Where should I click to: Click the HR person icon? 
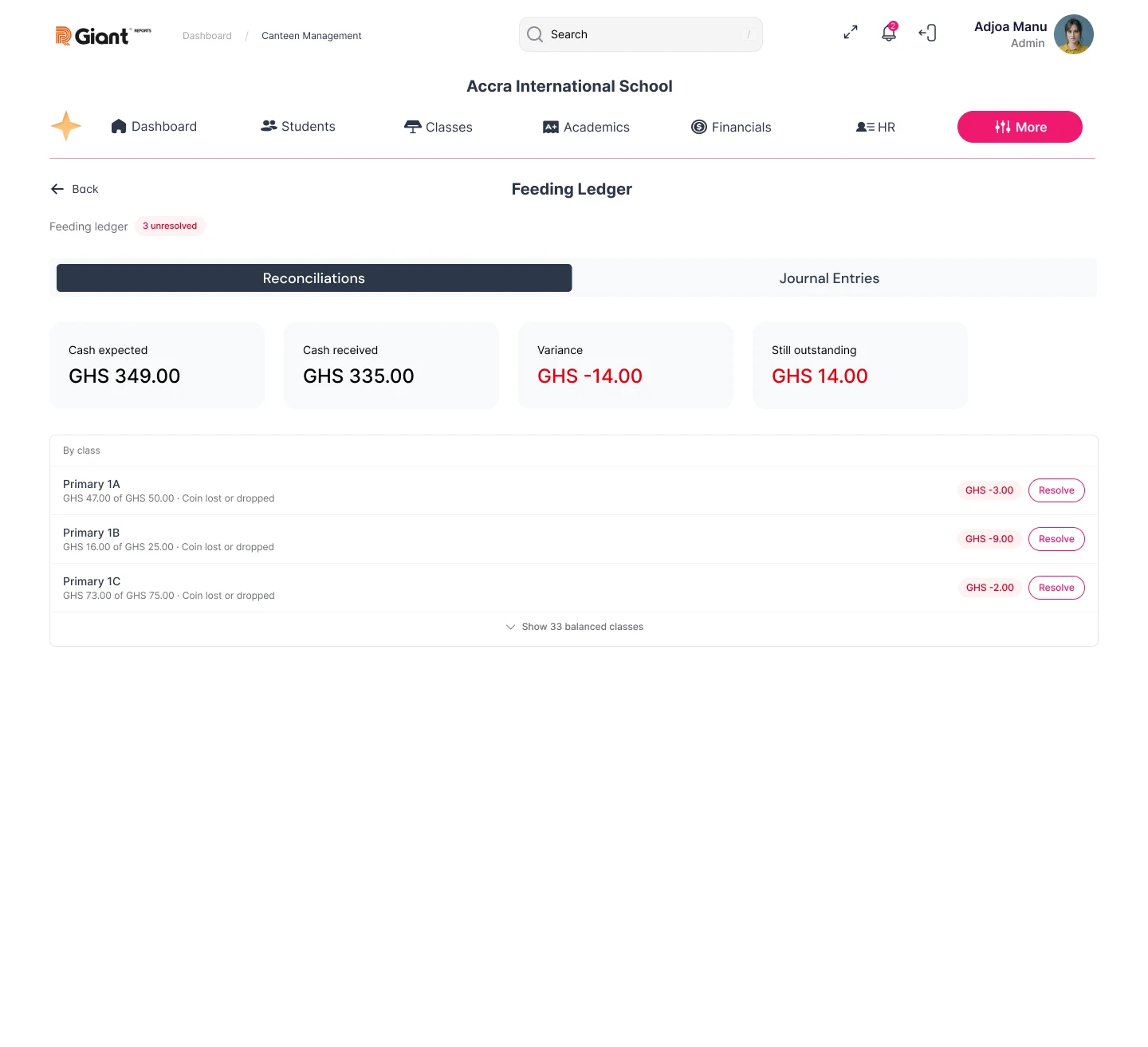[x=865, y=127]
